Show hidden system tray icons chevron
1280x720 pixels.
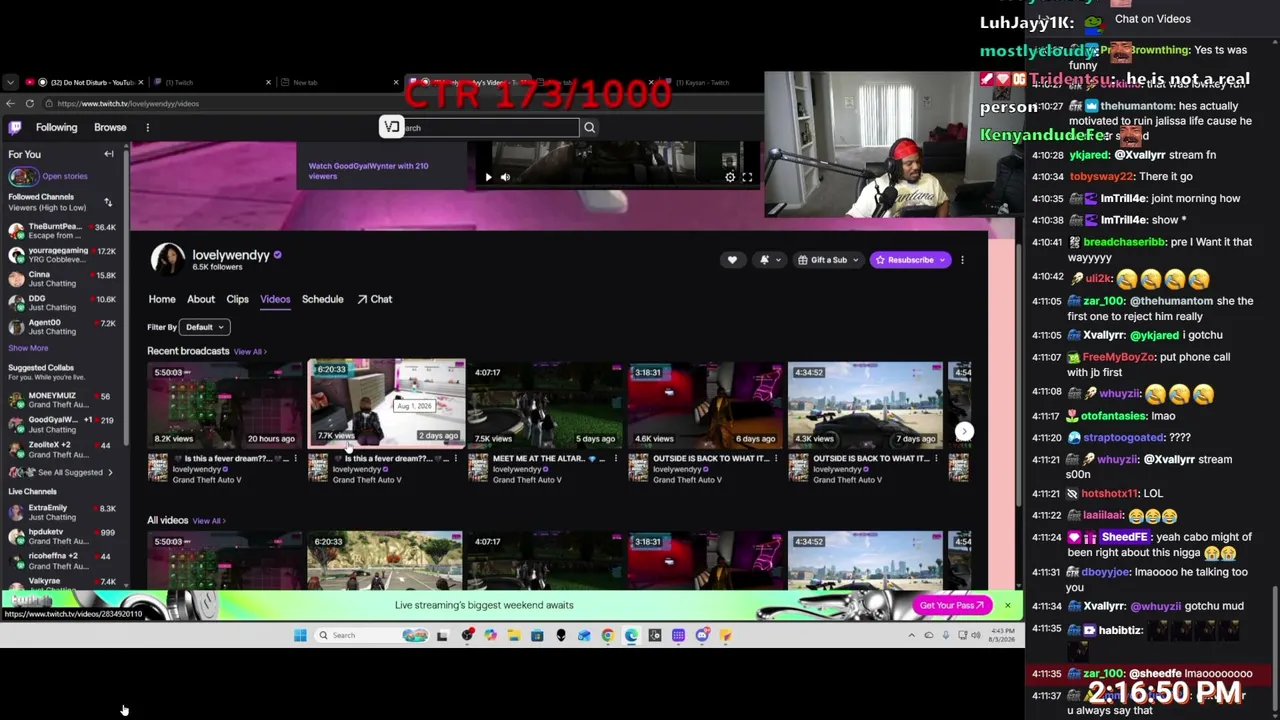point(911,635)
